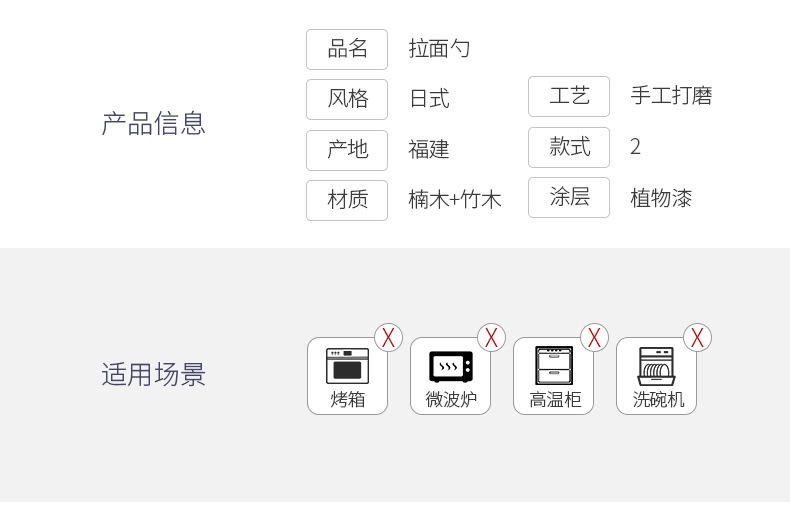Select the 工艺 label box

569,96
